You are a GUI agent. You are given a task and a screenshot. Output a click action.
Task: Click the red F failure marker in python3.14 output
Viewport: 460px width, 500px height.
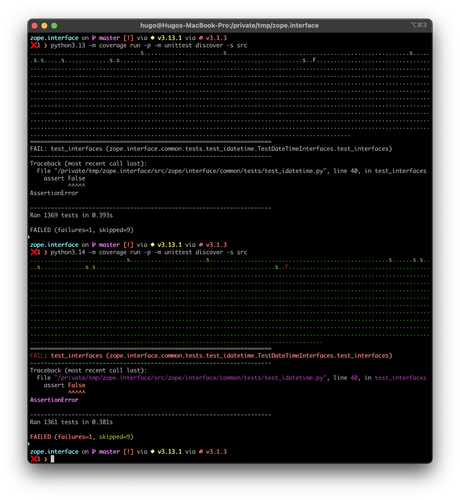tap(286, 267)
